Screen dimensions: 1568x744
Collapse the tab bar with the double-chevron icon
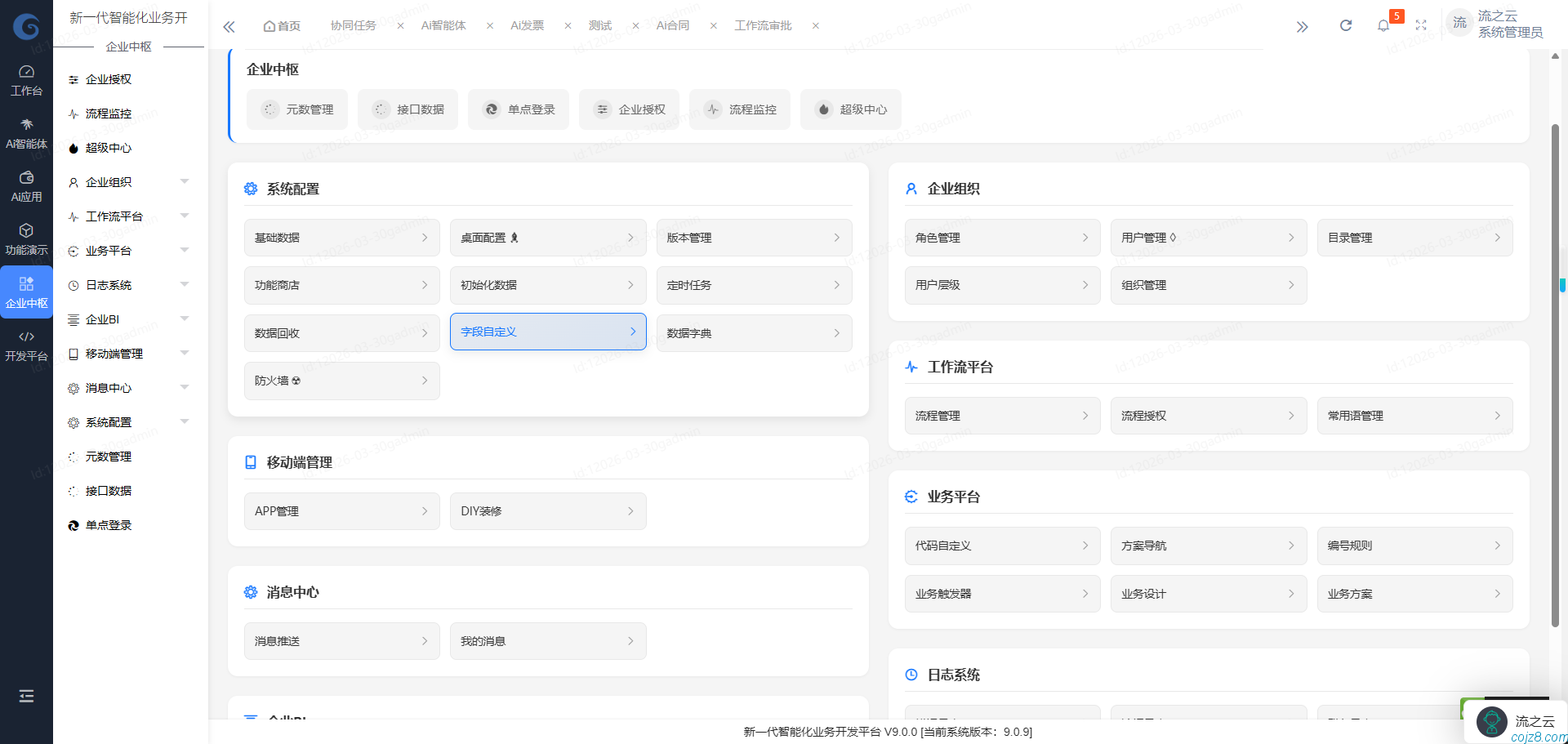coord(229,25)
